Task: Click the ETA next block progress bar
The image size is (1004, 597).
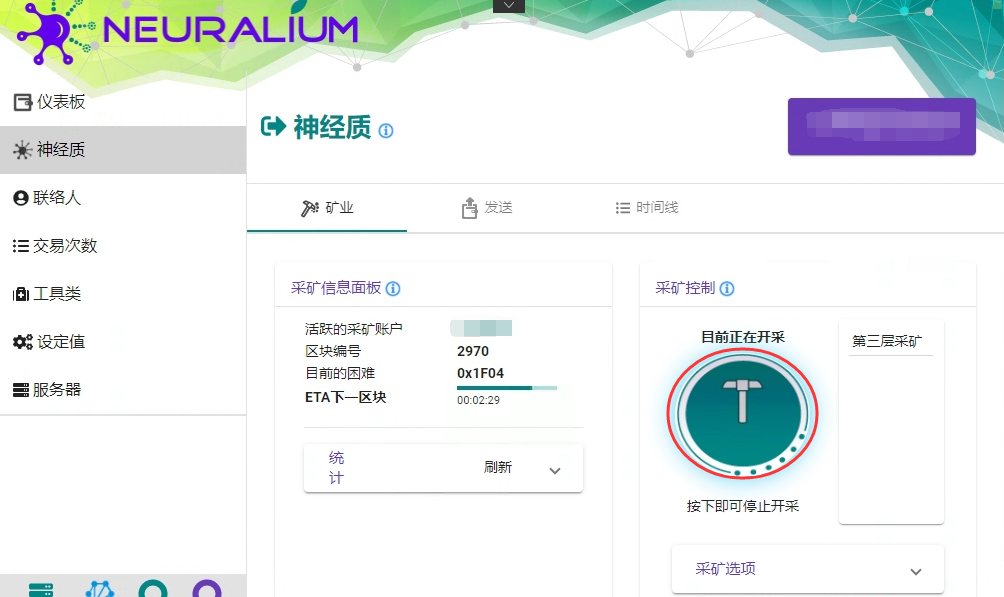Action: [507, 387]
